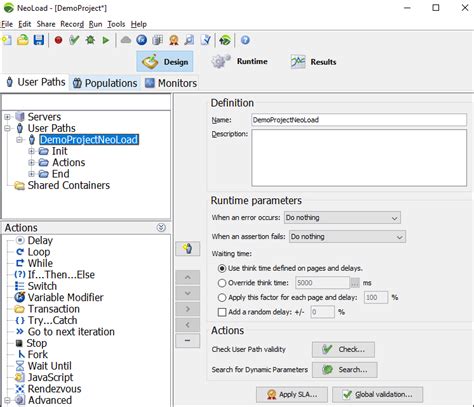Click the left arrow outdent button

click(x=188, y=325)
